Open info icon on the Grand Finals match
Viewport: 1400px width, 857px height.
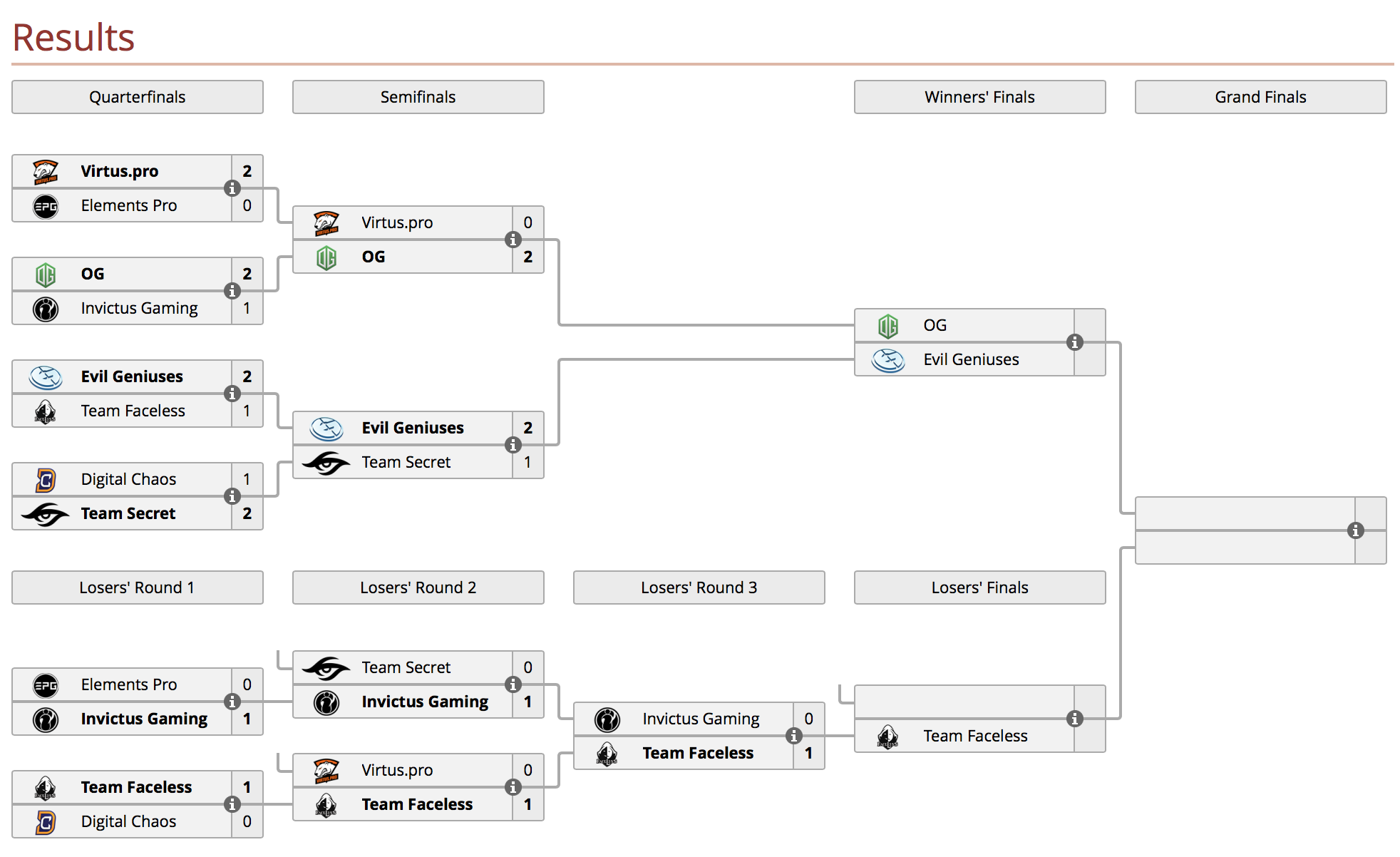1355,530
